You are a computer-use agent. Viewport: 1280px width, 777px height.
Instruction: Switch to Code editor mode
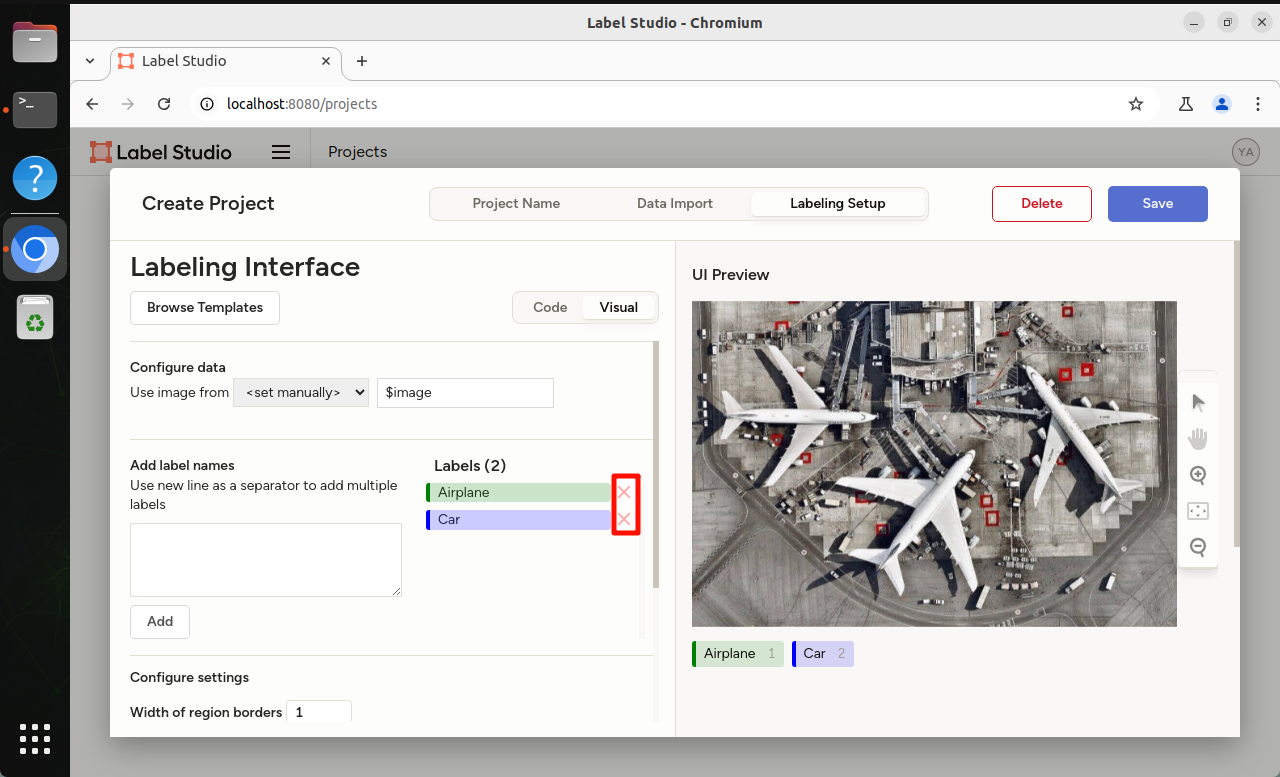click(550, 307)
